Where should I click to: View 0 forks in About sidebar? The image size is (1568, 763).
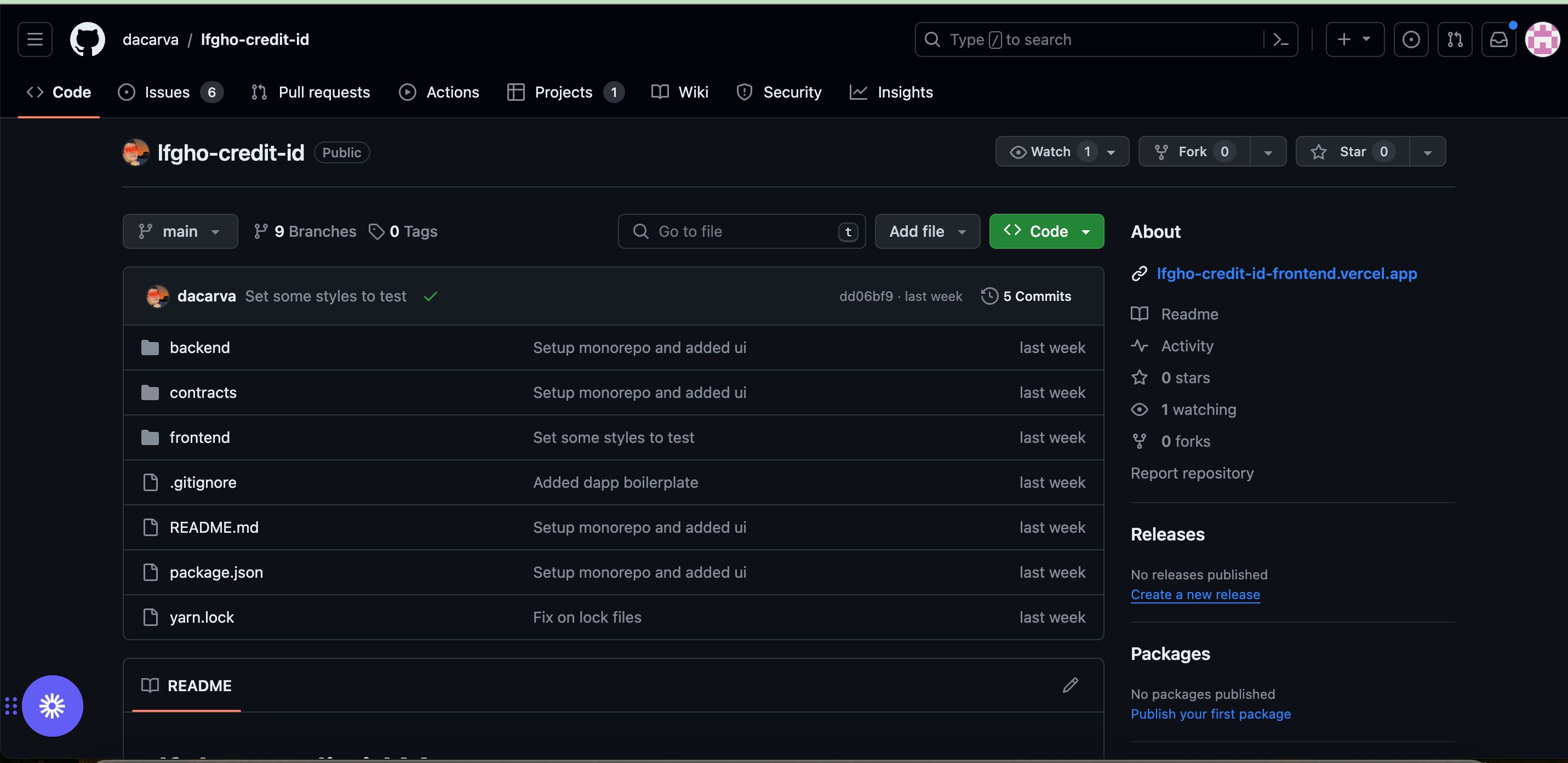pos(1171,441)
